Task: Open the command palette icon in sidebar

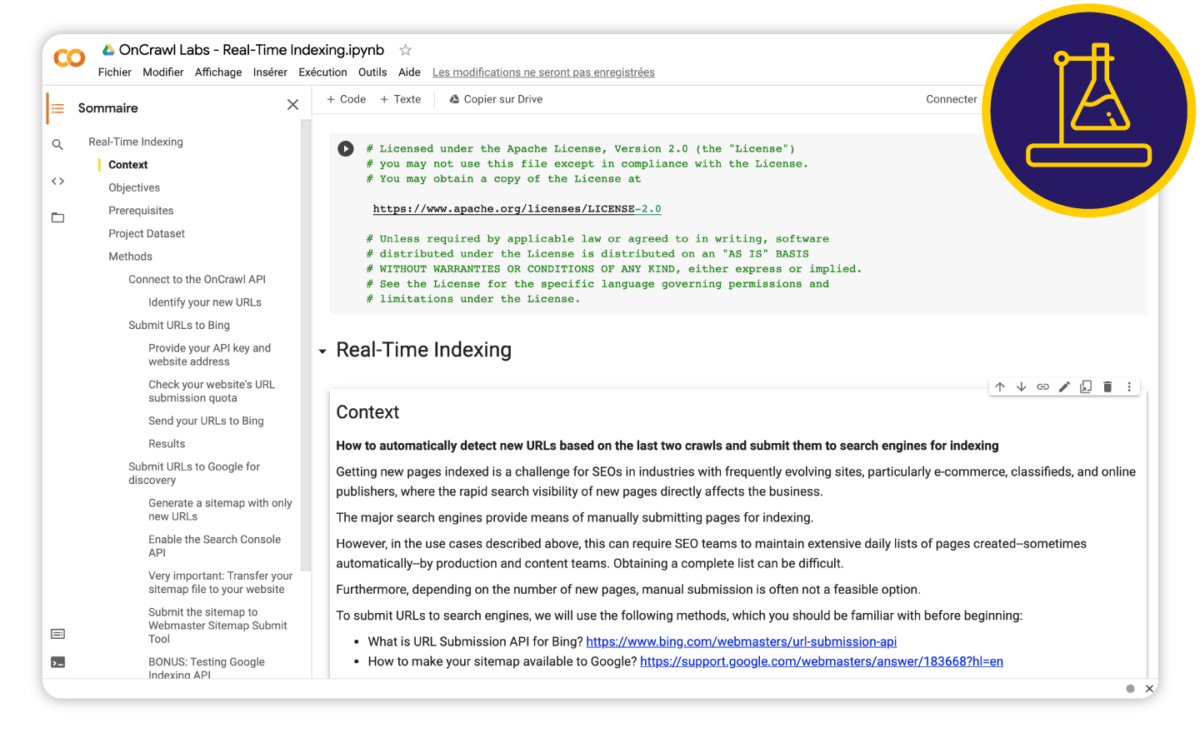Action: [58, 634]
